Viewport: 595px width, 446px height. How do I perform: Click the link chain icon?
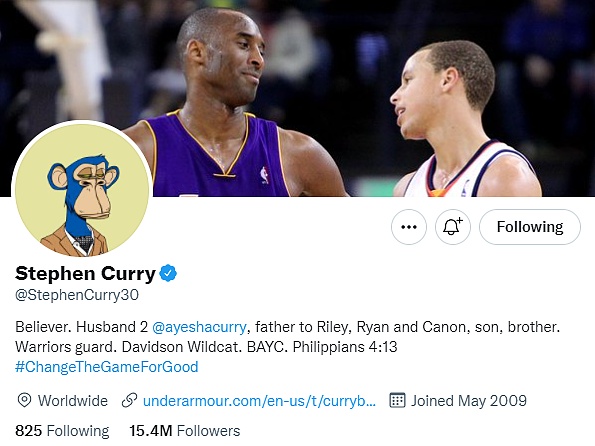click(129, 400)
